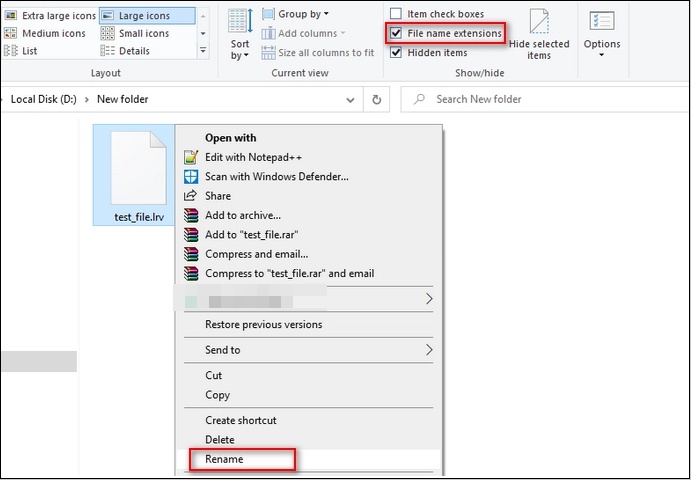Choose Compress and email...
Screen dimensions: 691x480
pos(308,254)
